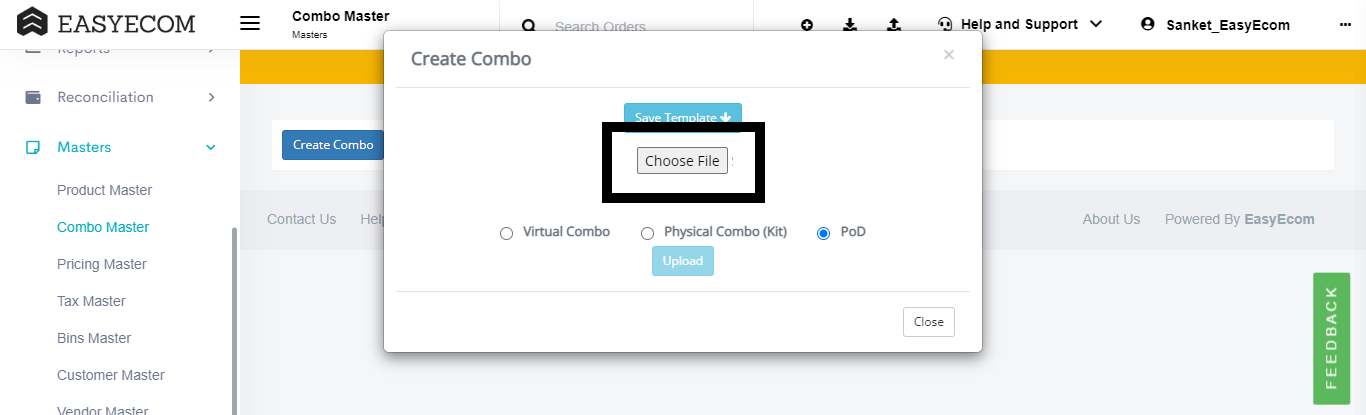Viewport: 1366px width, 415px height.
Task: Click the green Feedback side tab
Action: point(1331,338)
